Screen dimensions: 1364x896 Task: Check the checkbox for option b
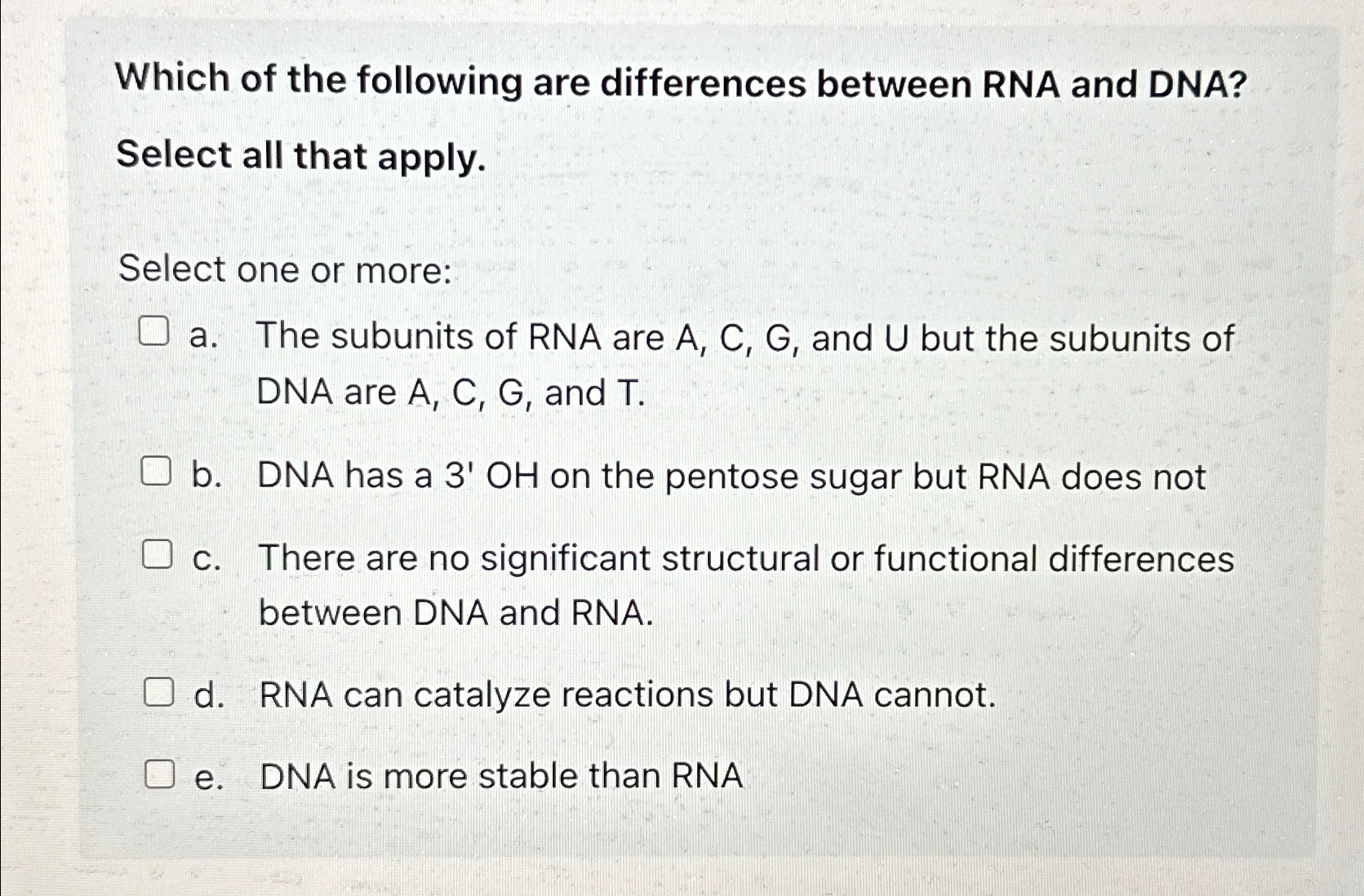(x=157, y=470)
